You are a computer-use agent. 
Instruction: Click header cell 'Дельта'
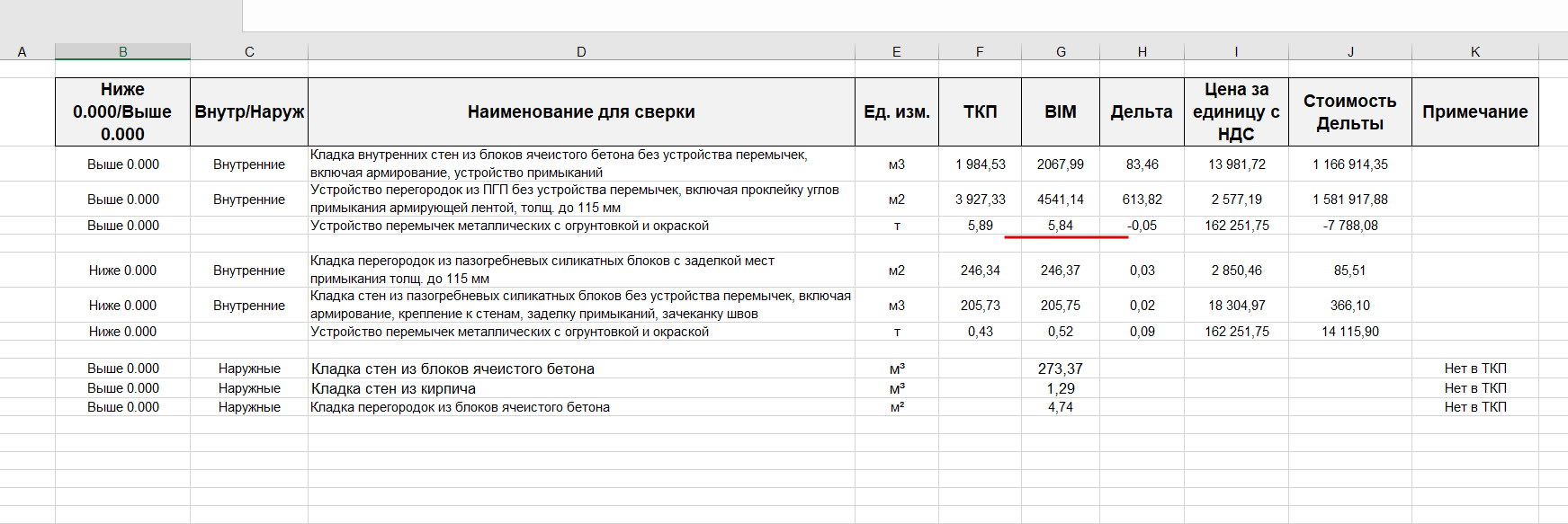1142,111
